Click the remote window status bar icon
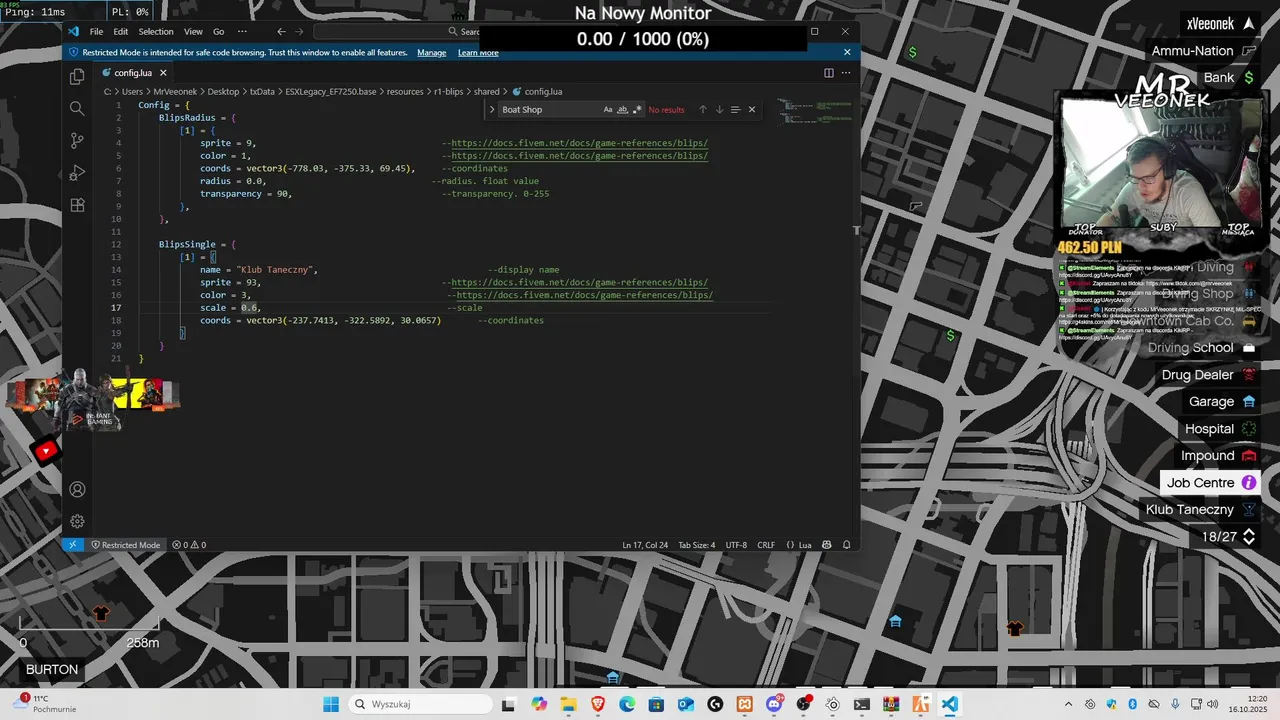 pyautogui.click(x=72, y=545)
